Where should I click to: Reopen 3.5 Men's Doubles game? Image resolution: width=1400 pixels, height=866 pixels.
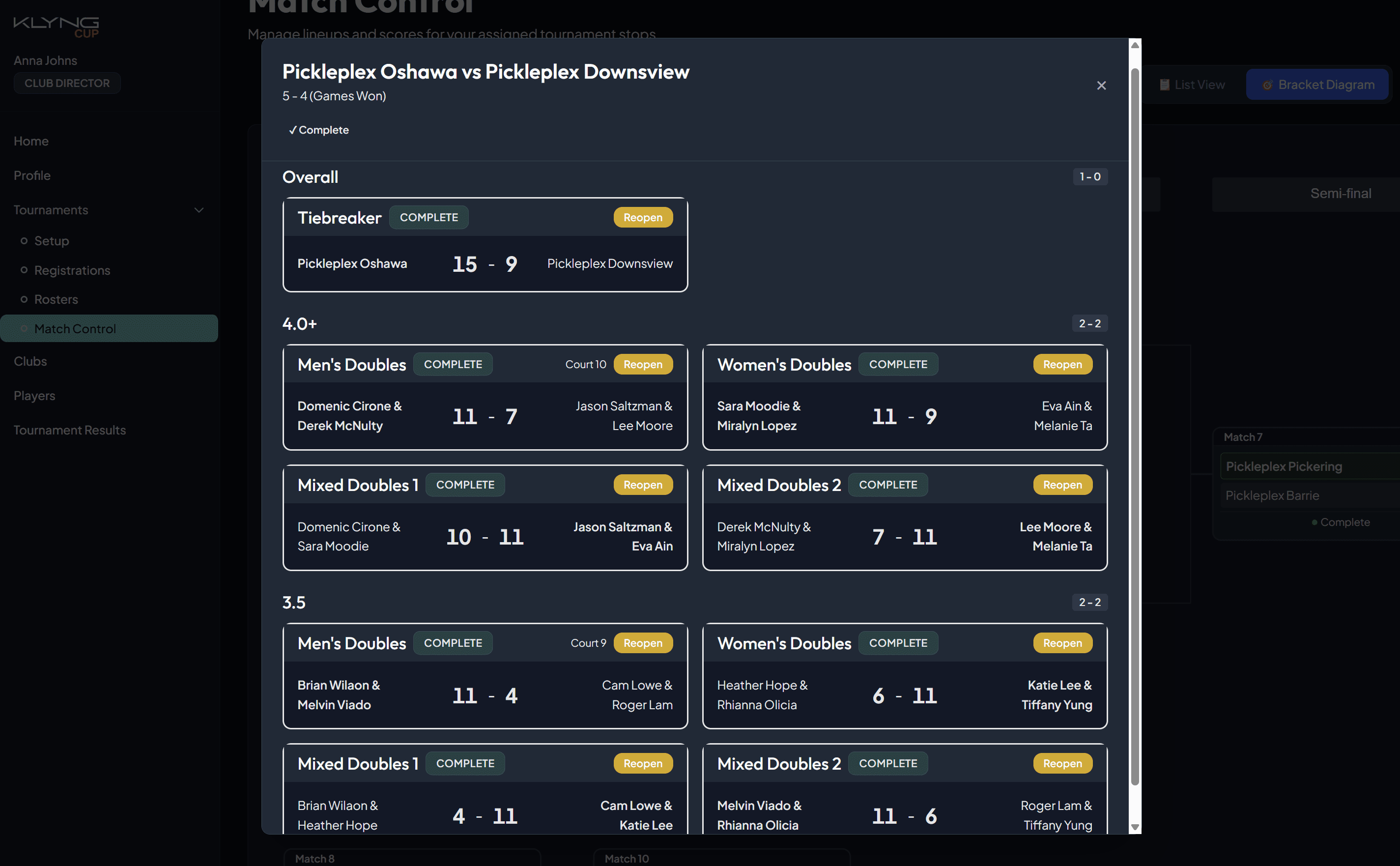[642, 643]
